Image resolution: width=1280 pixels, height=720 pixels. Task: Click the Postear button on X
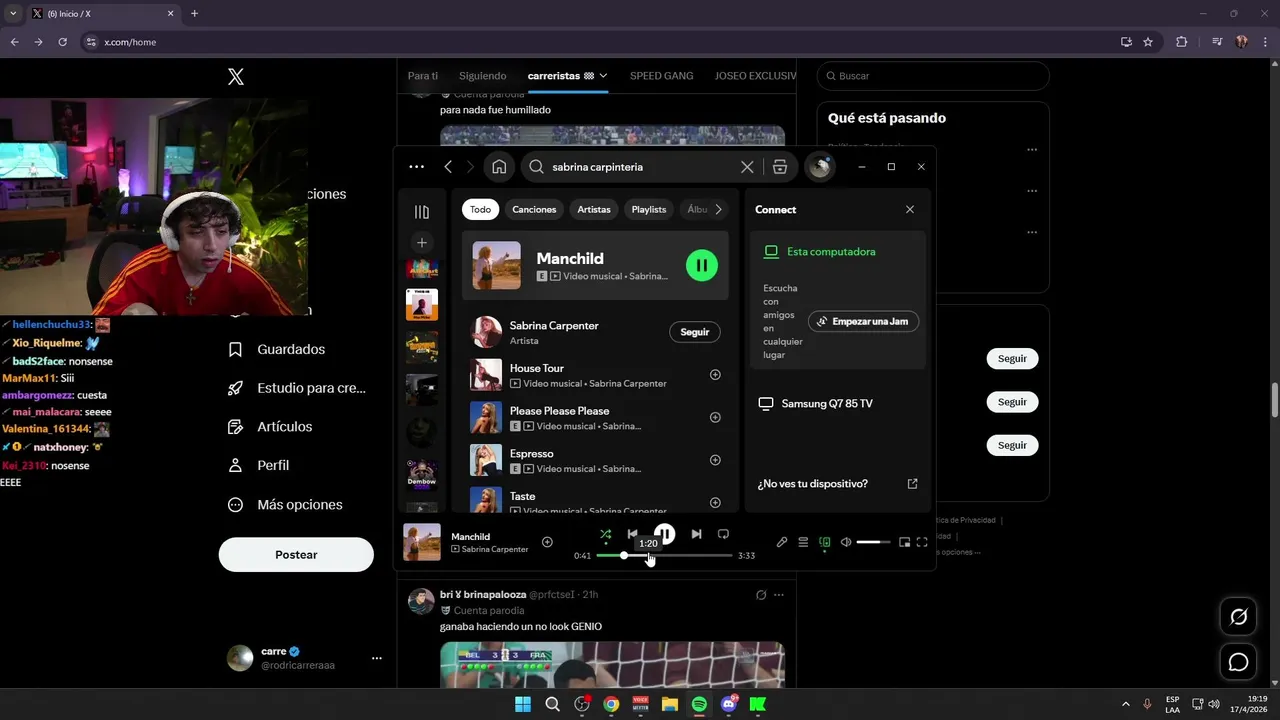[296, 555]
